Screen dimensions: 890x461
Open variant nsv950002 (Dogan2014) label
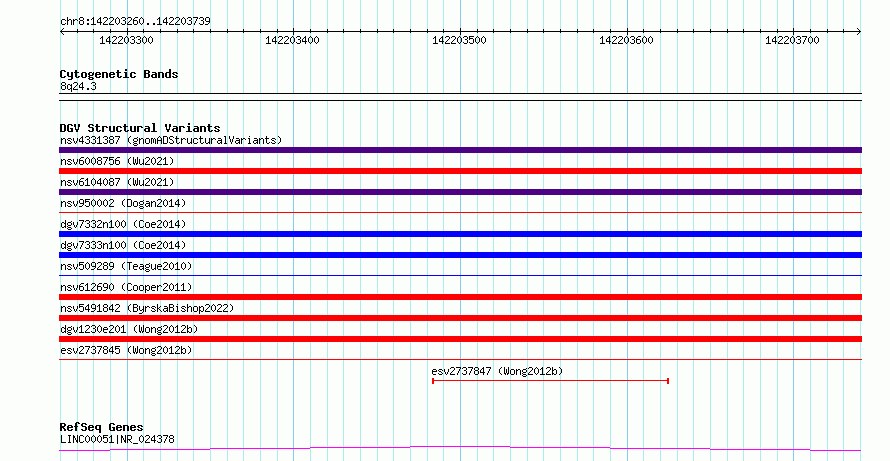(123, 203)
